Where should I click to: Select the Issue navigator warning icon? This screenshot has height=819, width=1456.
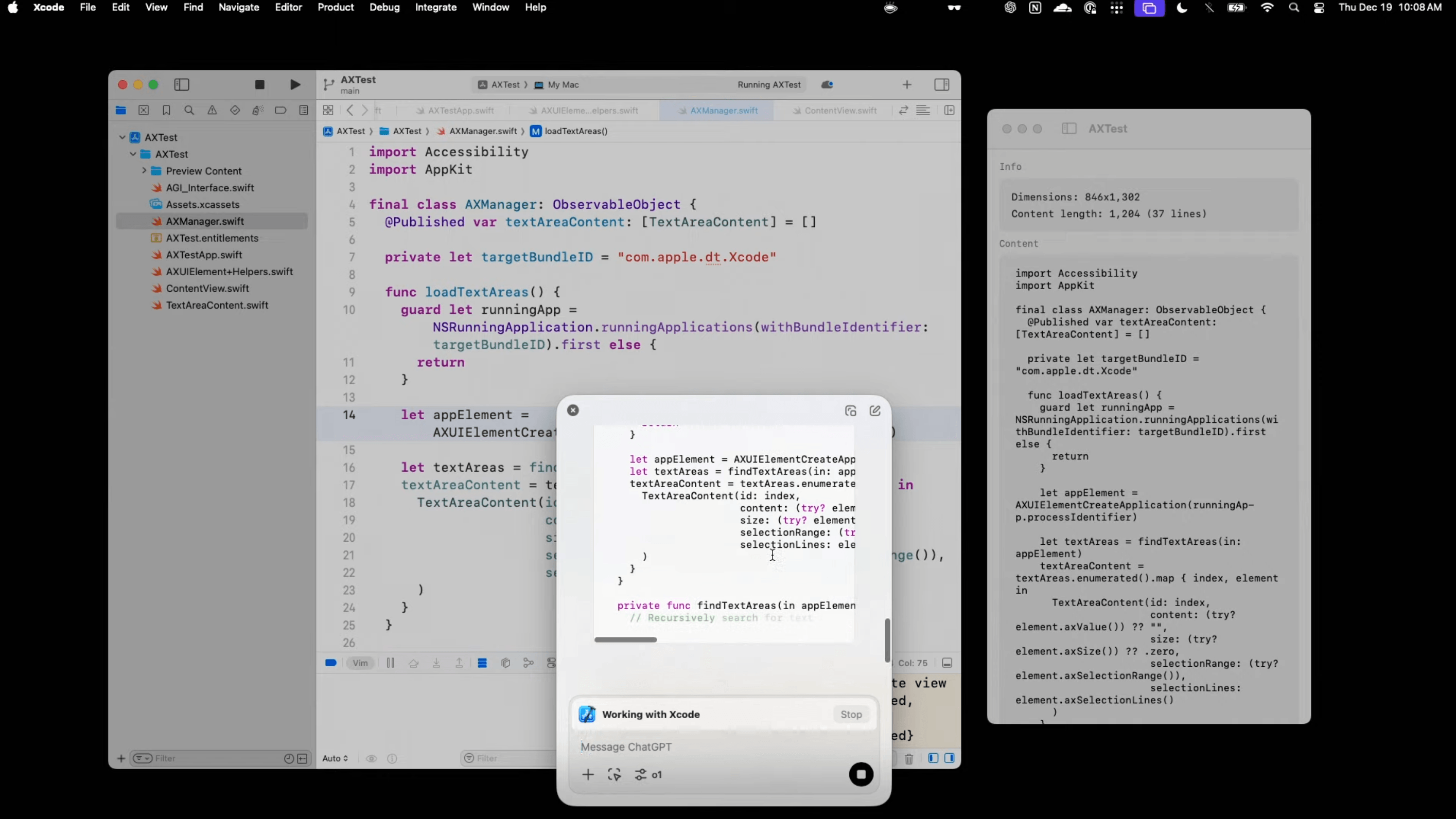pos(213,111)
